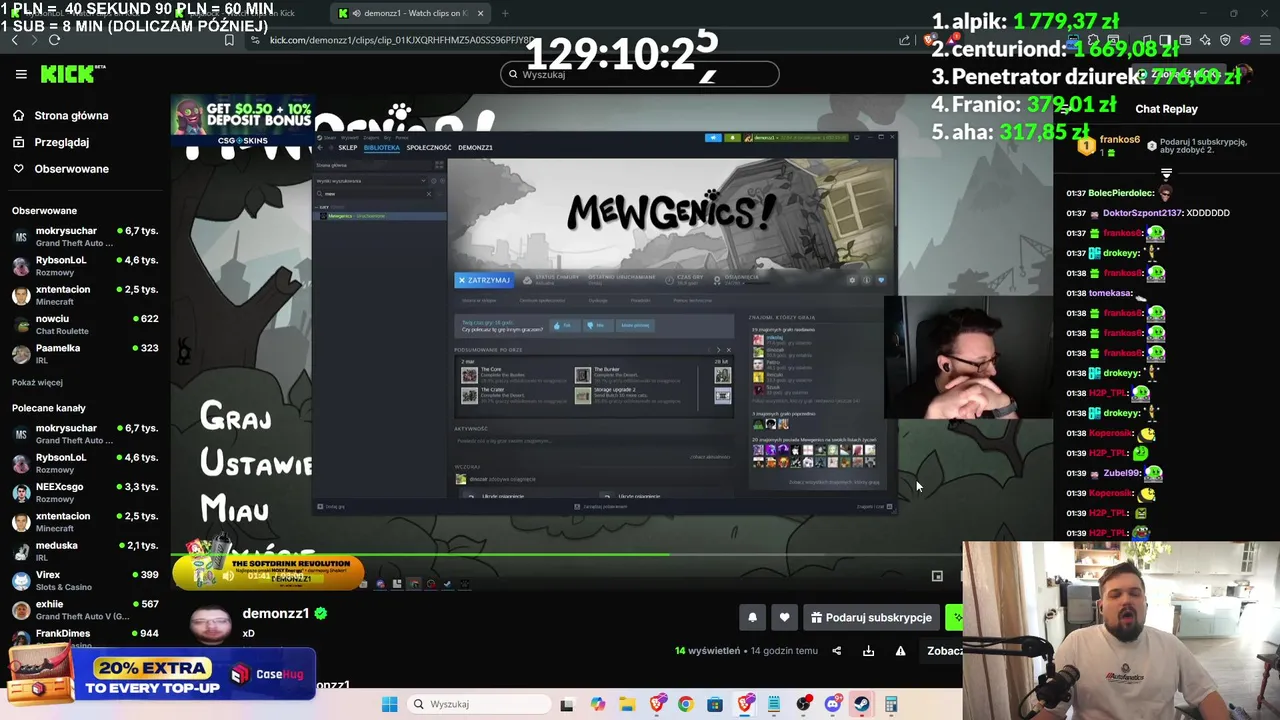Viewport: 1280px width, 720px height.
Task: Reload the browser page
Action: coord(54,40)
